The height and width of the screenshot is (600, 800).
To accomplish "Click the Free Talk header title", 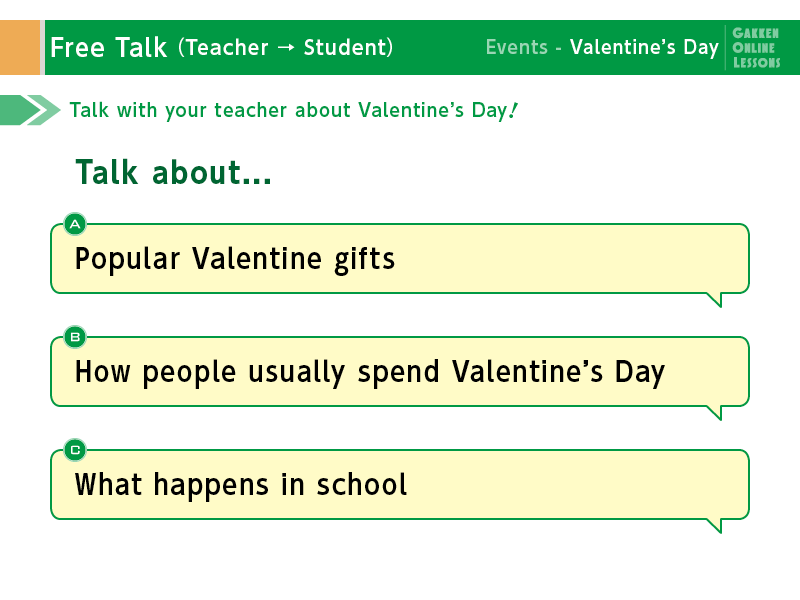I will (109, 47).
